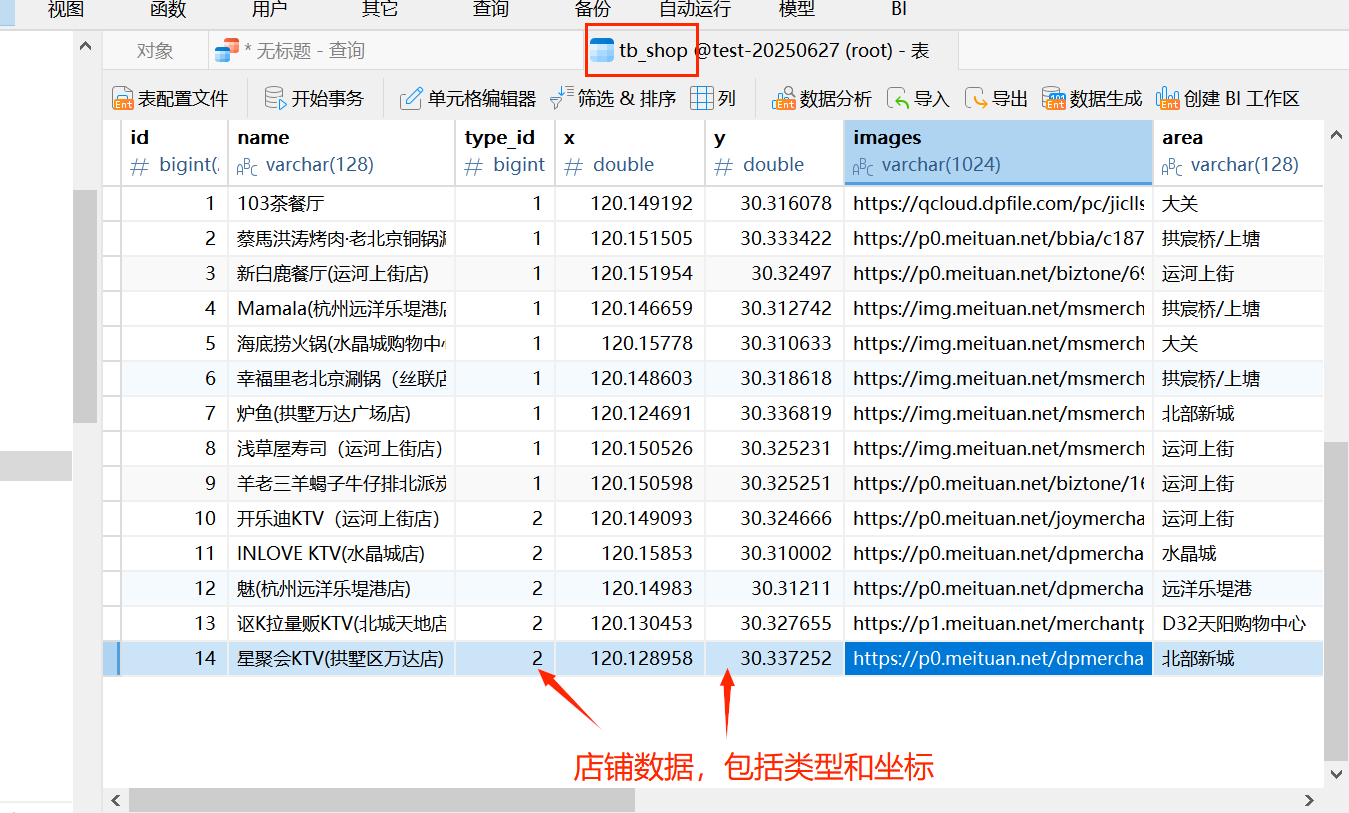The image size is (1349, 813).
Task: Open the 备份 menu
Action: [593, 9]
